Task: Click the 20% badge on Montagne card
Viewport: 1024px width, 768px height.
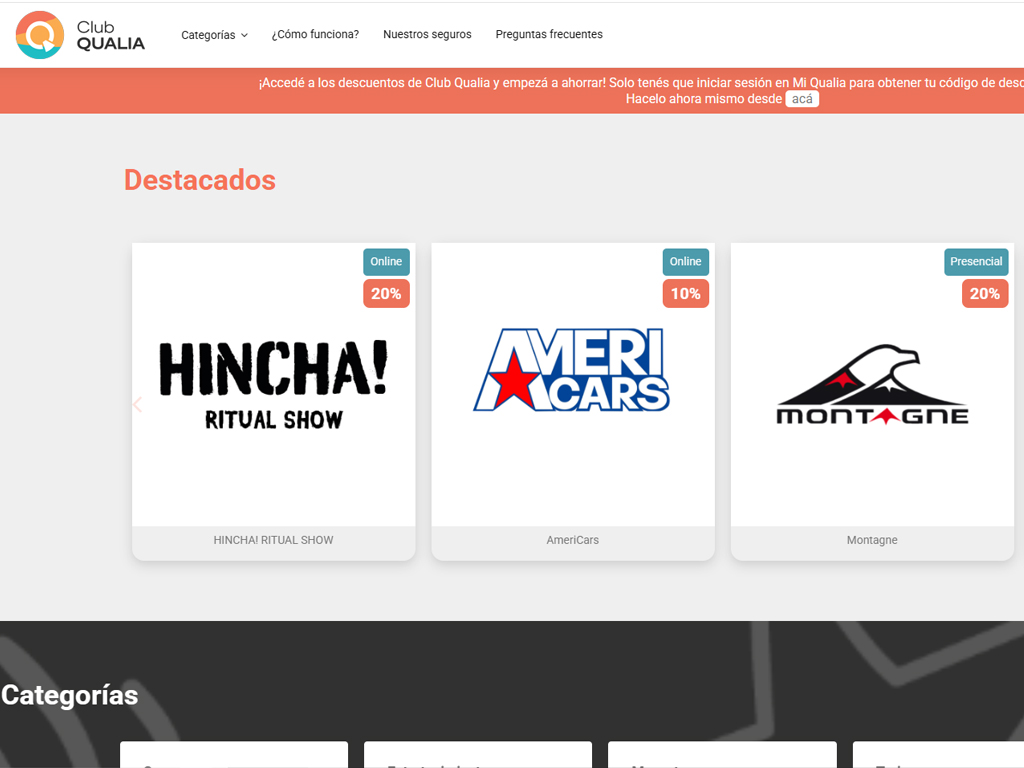Action: pyautogui.click(x=984, y=294)
